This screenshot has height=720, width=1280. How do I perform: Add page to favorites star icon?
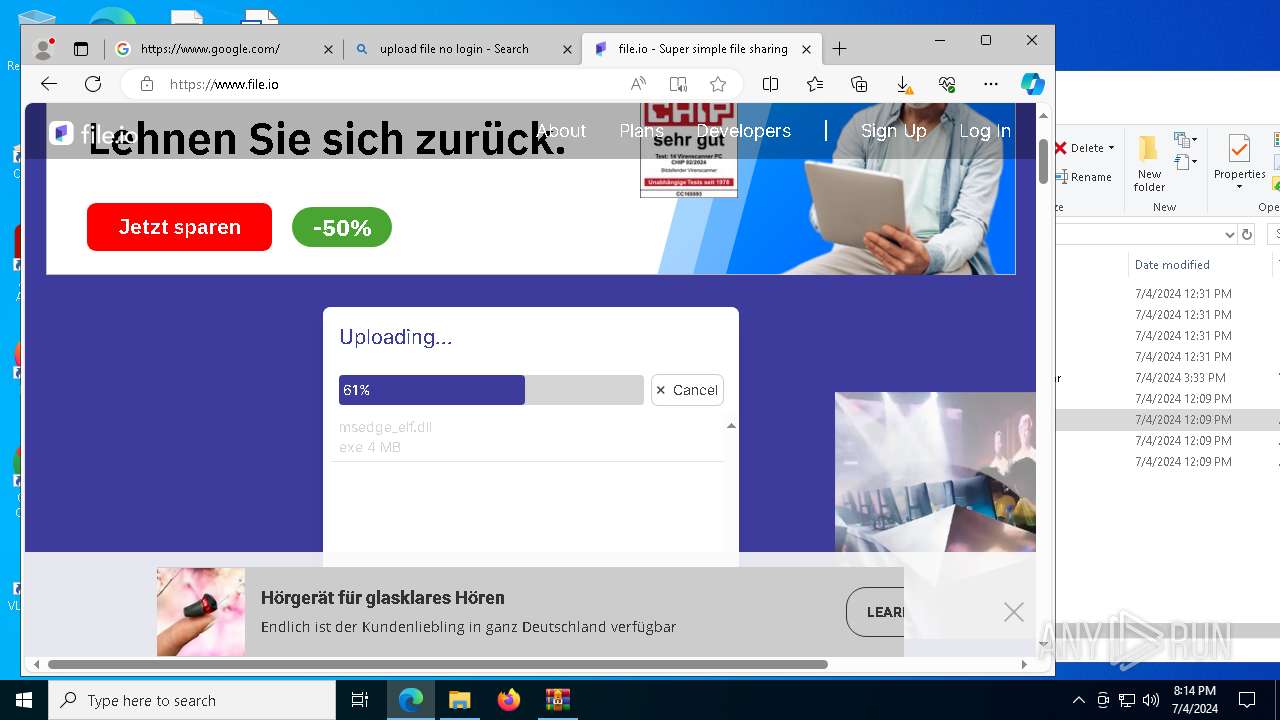tap(718, 84)
